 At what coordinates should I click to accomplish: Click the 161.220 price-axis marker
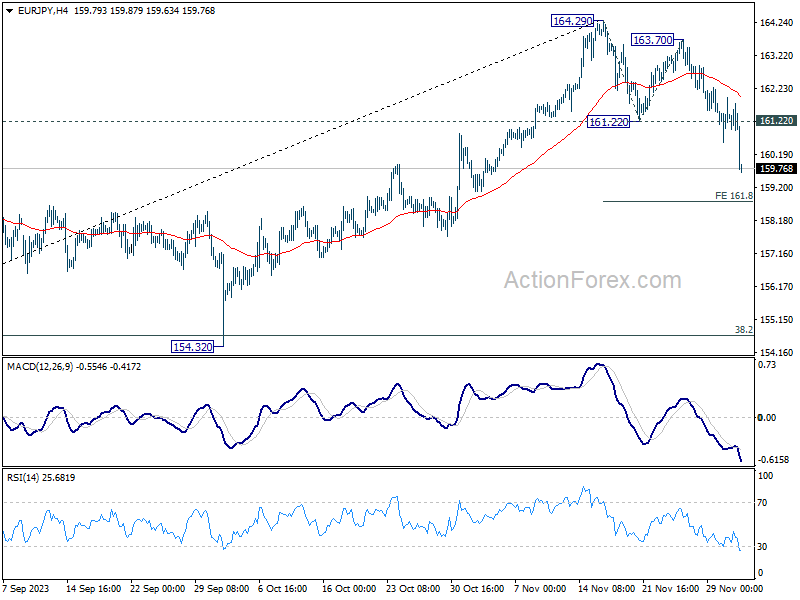(x=777, y=120)
